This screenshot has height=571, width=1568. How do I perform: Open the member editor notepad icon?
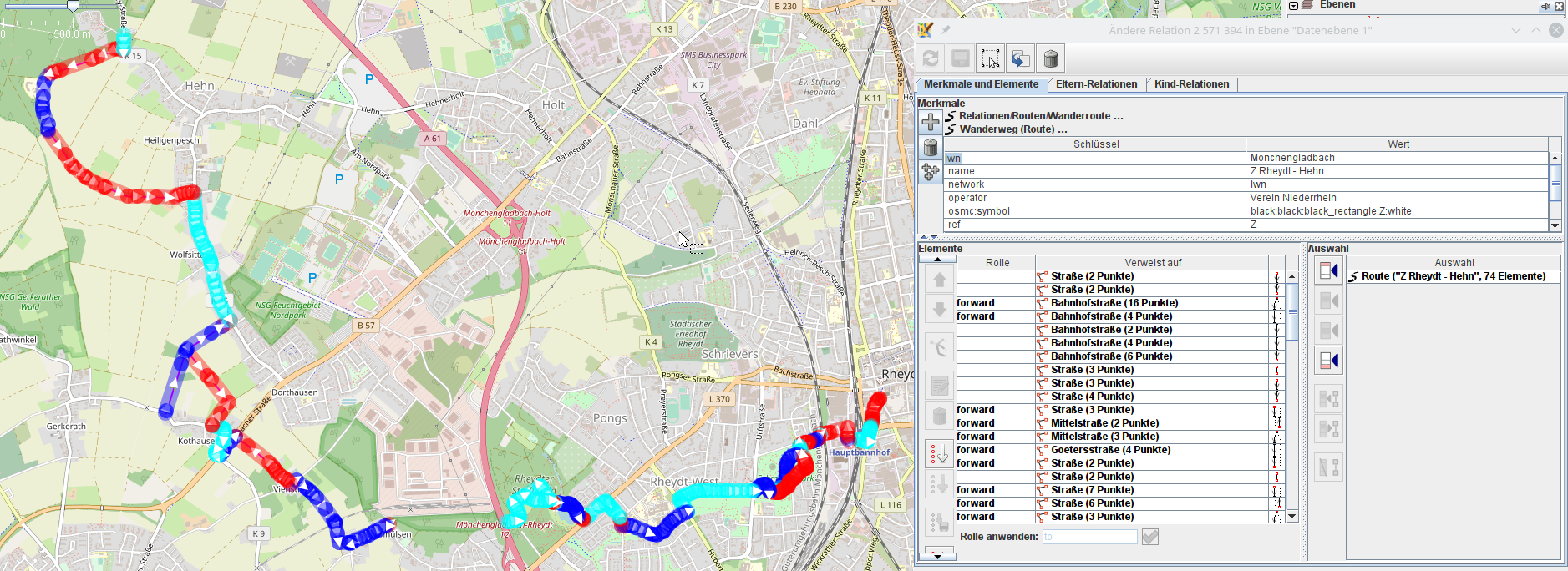tap(940, 385)
